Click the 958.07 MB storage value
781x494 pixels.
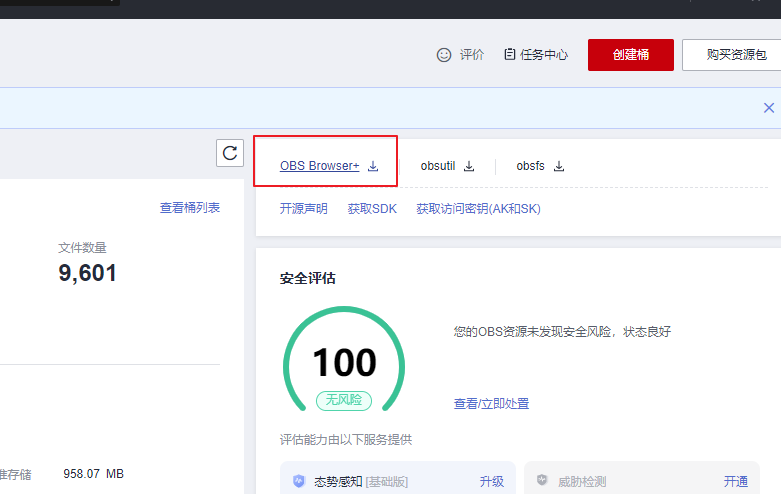tap(94, 474)
